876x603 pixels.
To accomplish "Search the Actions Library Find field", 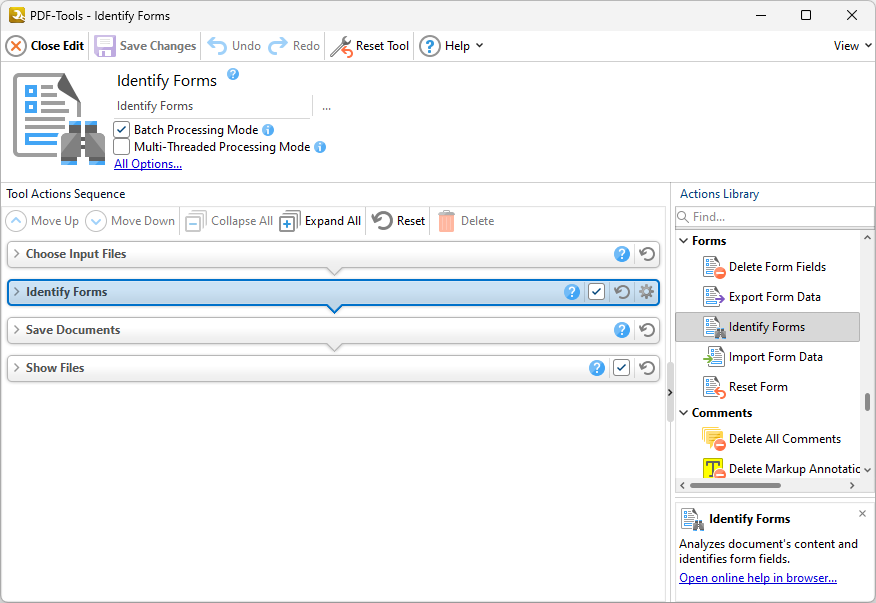I will [x=774, y=217].
